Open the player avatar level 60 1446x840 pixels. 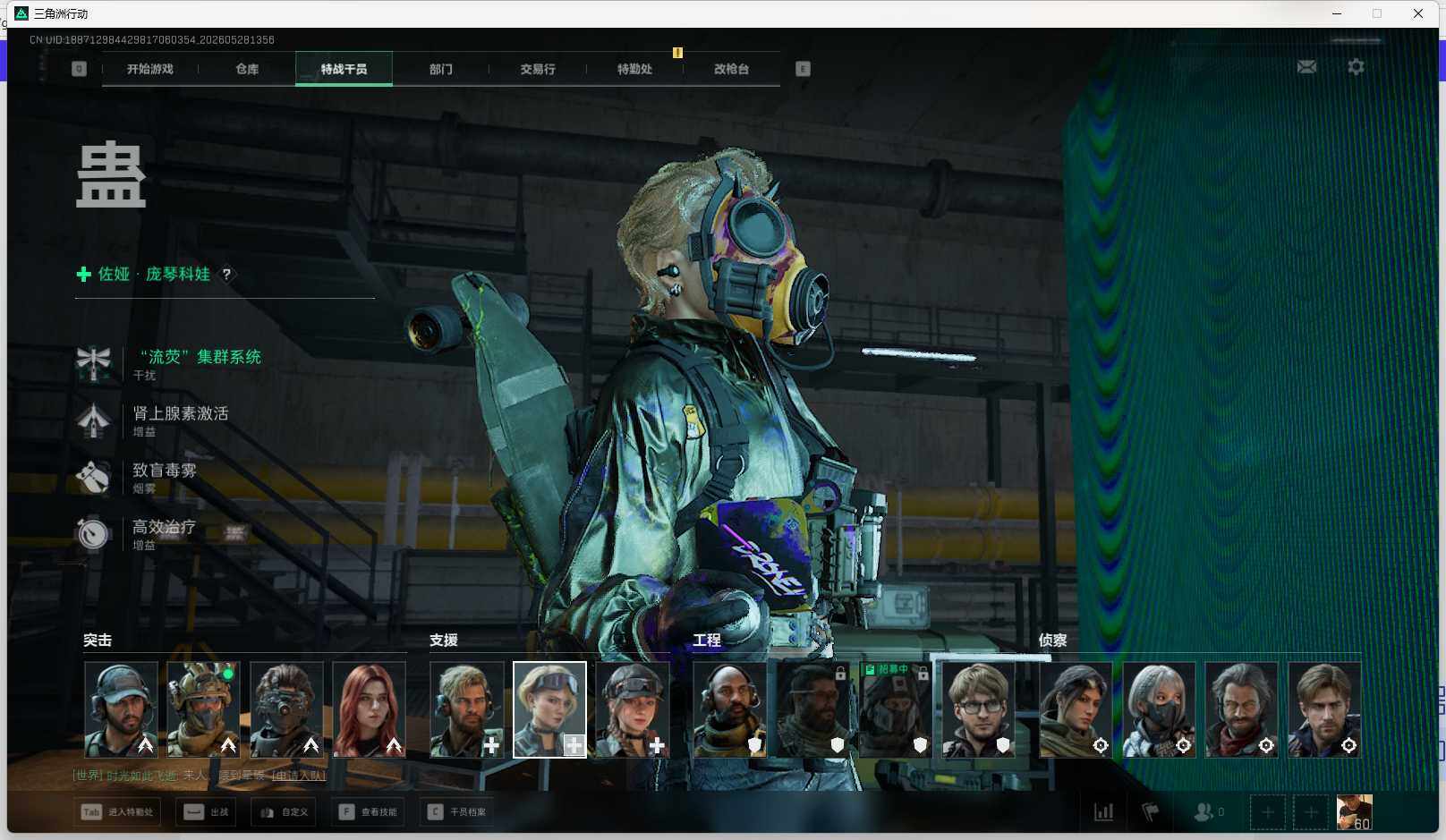coord(1354,812)
